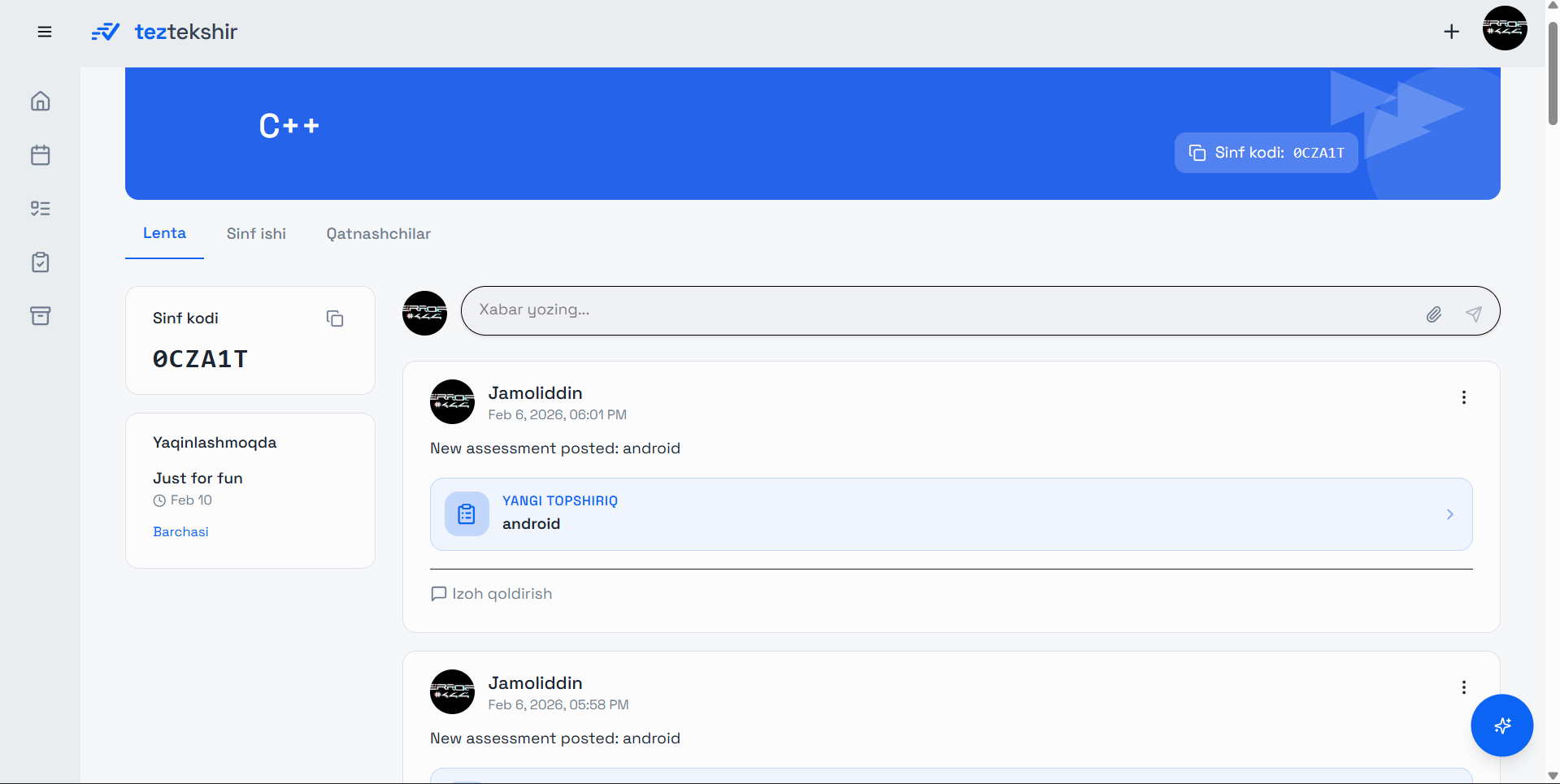Screen dimensions: 1560x784
Task: Go to Home in sidebar
Action: [41, 102]
